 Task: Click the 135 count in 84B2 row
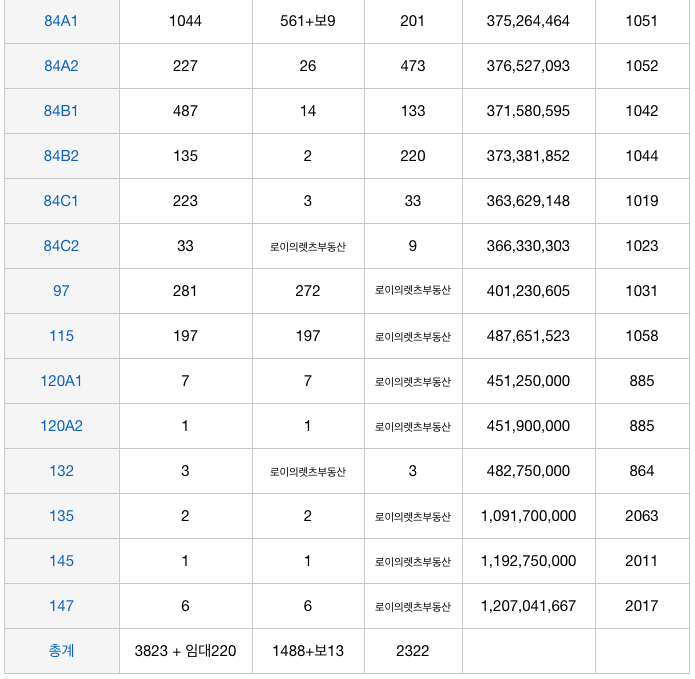[x=185, y=156]
